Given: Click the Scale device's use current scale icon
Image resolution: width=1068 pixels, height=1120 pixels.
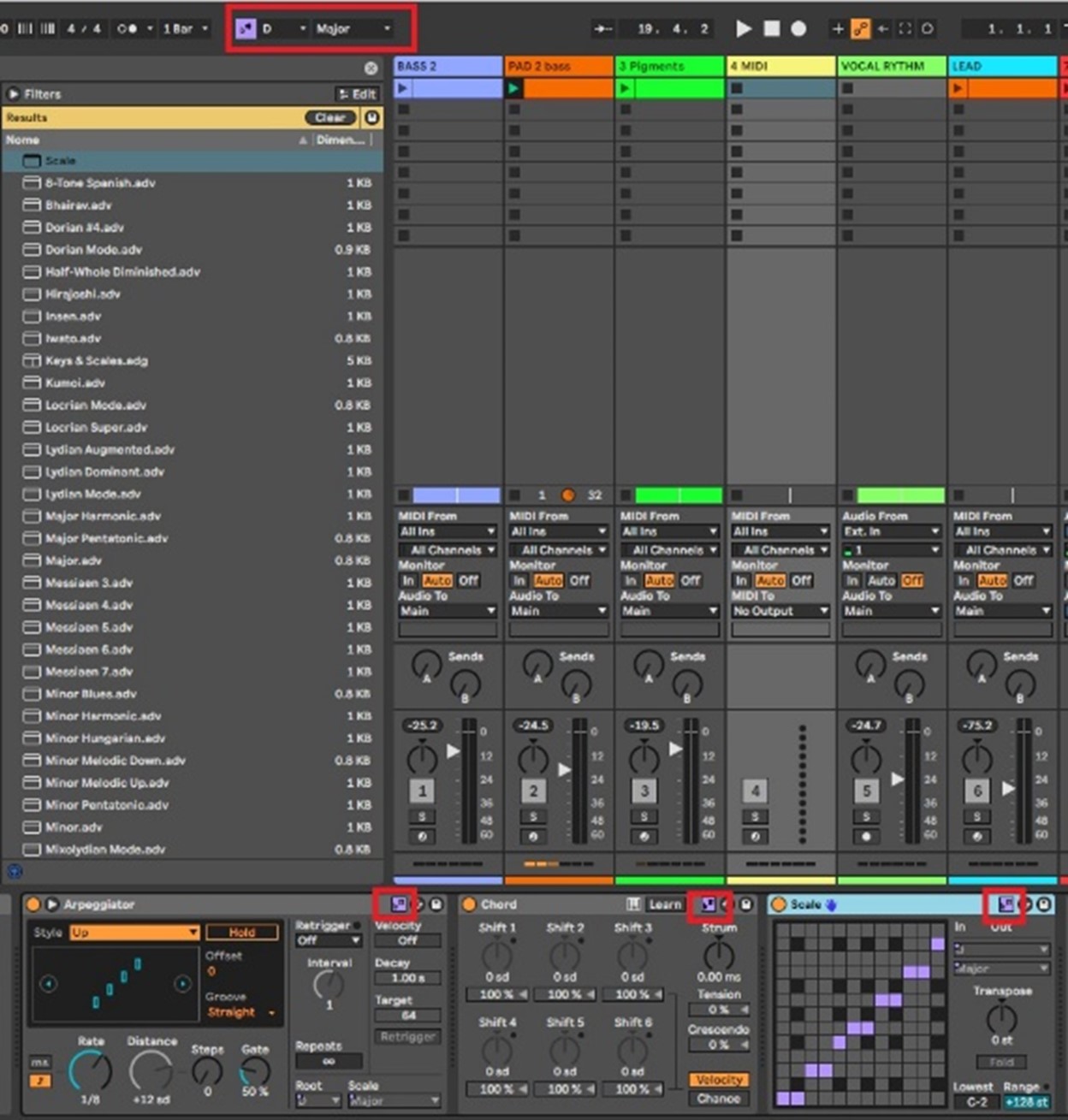Looking at the screenshot, I should click(x=1006, y=904).
